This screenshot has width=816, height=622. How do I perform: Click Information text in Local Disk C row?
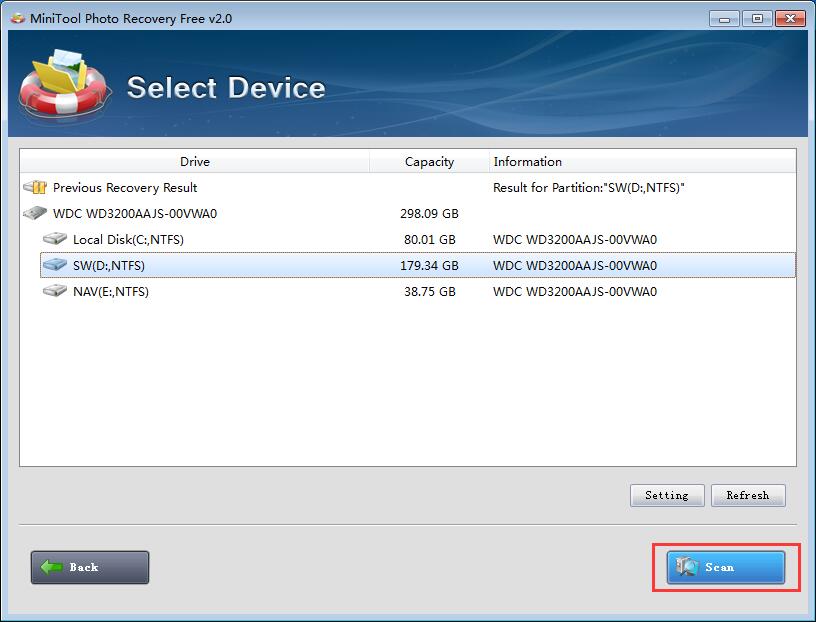pyautogui.click(x=575, y=239)
